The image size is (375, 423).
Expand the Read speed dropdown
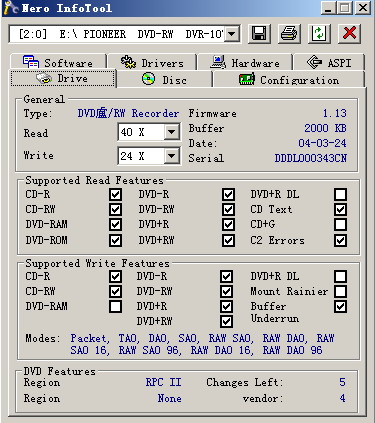172,132
